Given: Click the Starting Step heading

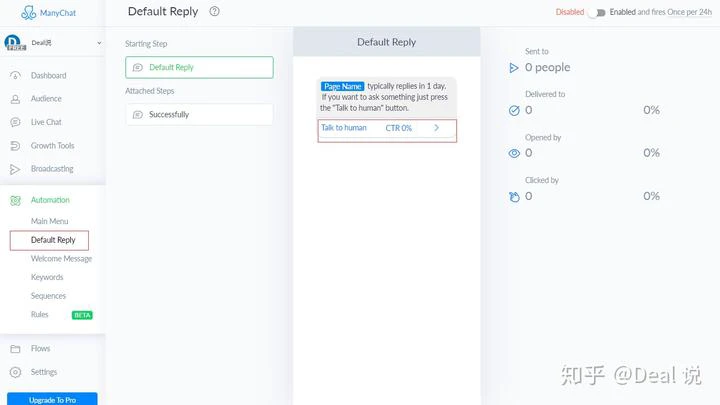Looking at the screenshot, I should tap(146, 44).
